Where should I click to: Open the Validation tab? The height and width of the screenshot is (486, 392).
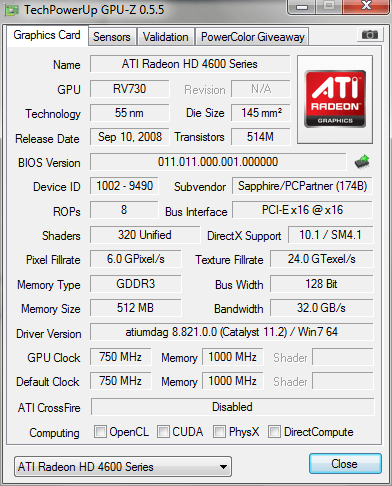tap(166, 37)
